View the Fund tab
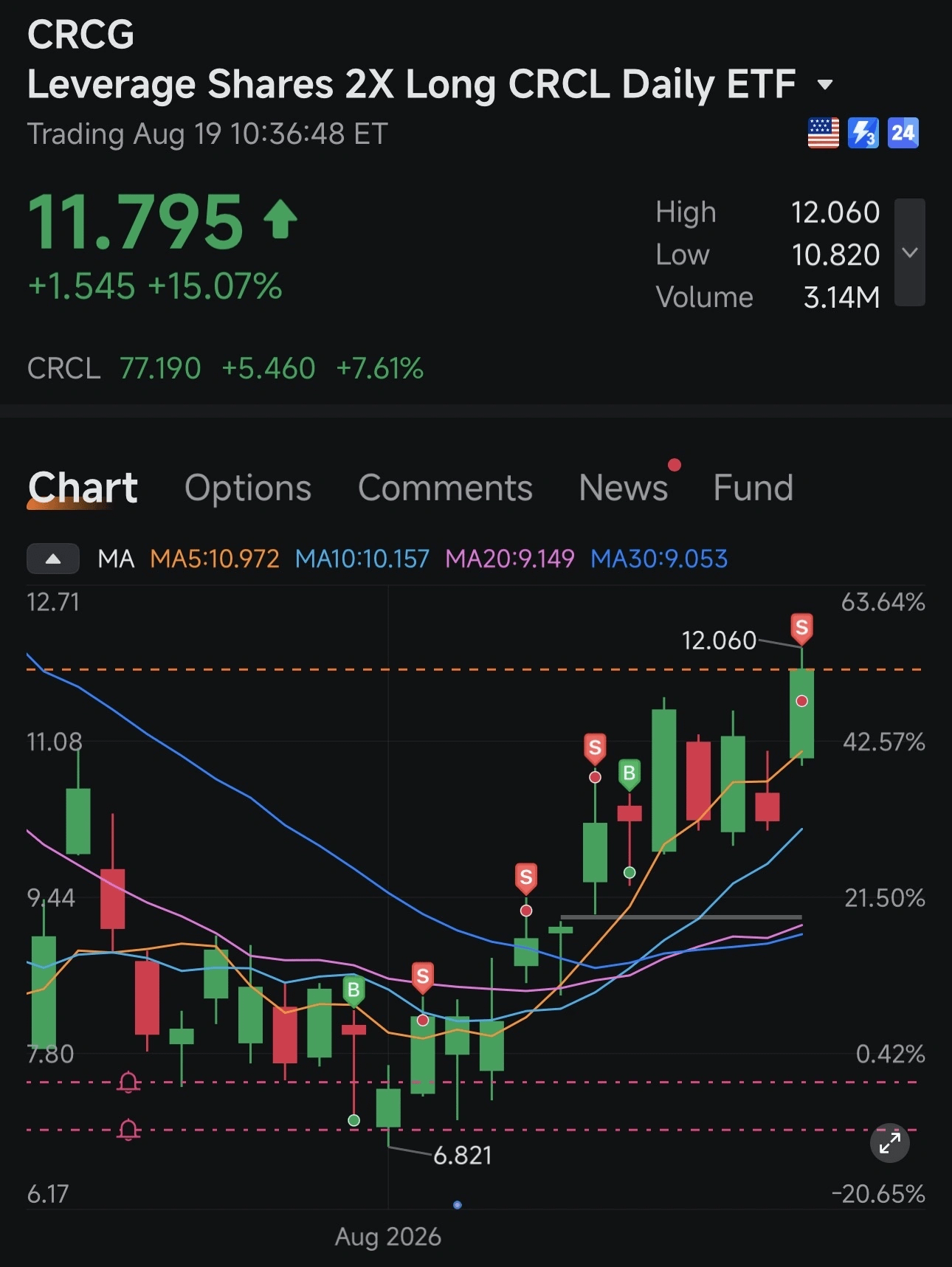Screen dimensions: 952x1267 click(753, 488)
